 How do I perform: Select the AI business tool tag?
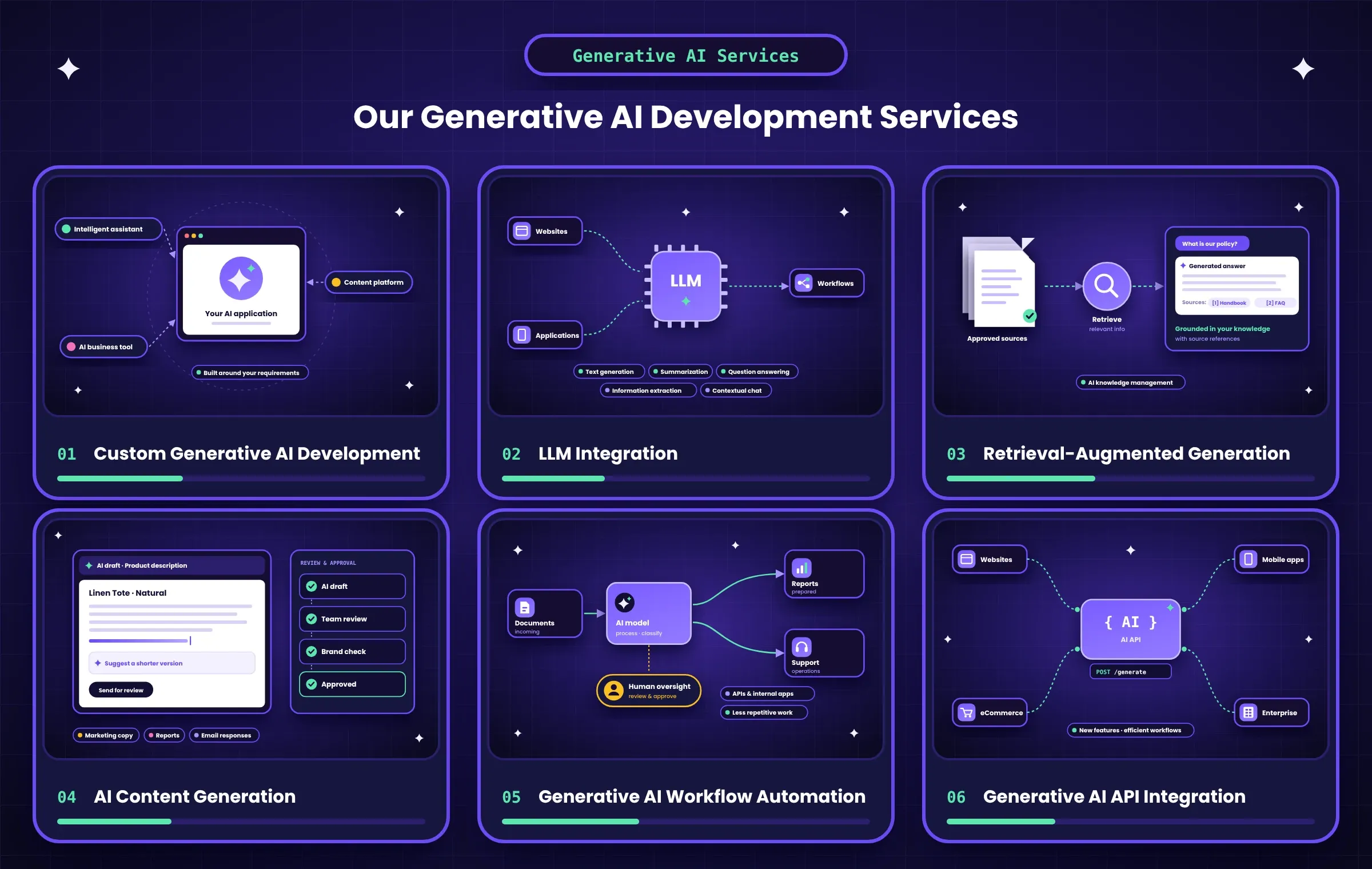click(x=104, y=346)
